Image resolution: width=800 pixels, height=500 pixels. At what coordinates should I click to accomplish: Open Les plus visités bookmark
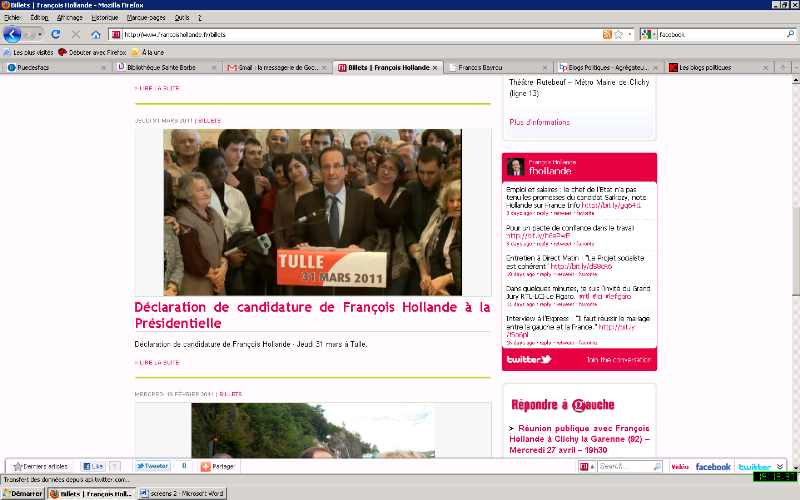tap(29, 52)
